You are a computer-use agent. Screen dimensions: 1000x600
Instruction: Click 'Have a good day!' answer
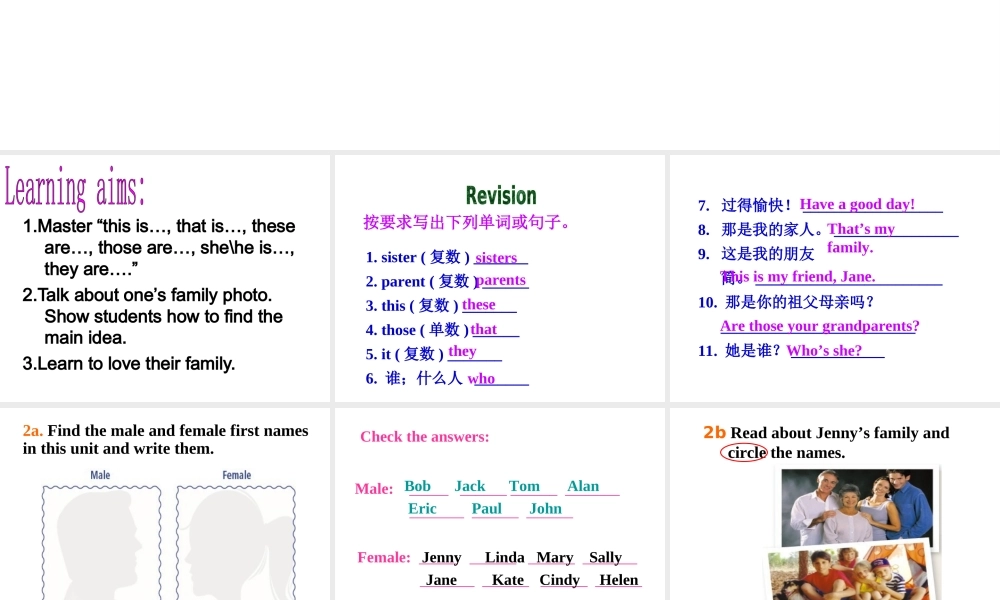coord(857,204)
